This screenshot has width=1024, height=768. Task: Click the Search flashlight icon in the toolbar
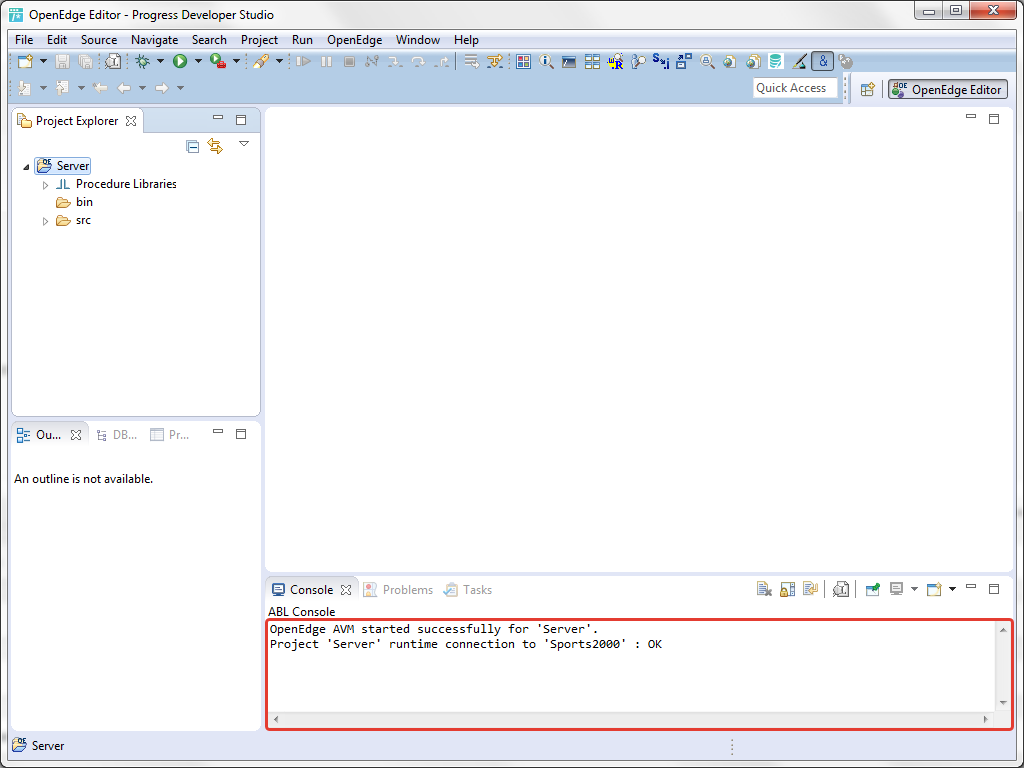[x=261, y=61]
